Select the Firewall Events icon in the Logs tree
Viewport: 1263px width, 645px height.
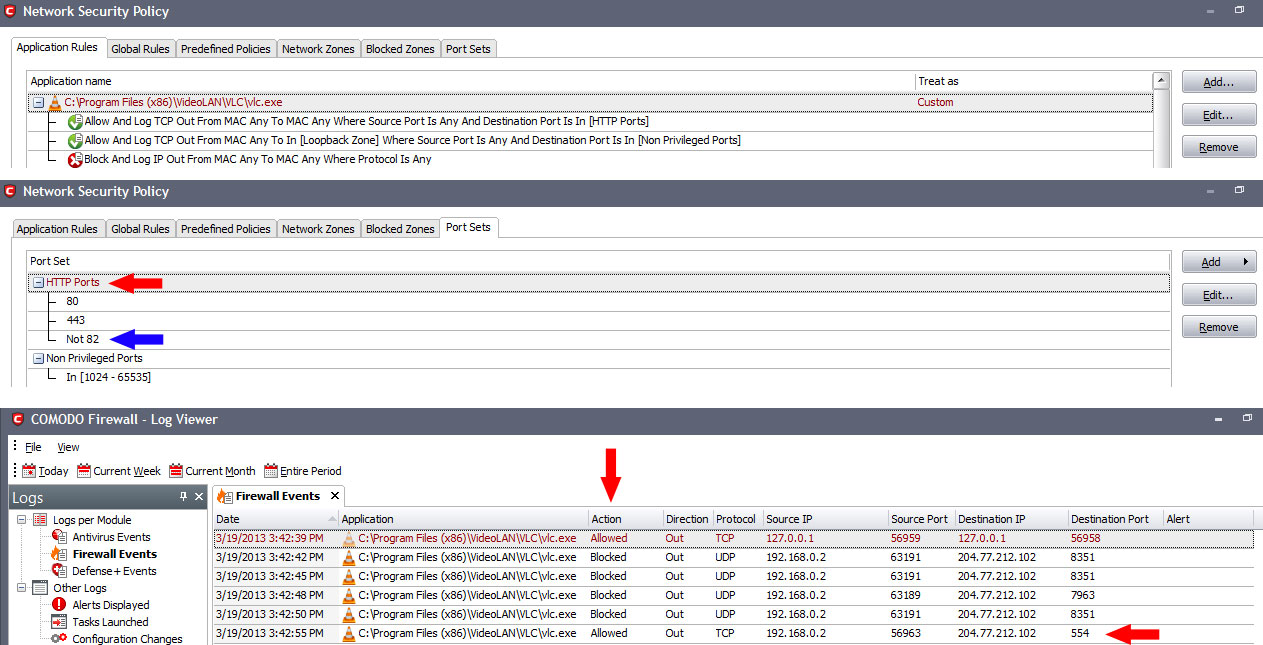tap(58, 554)
